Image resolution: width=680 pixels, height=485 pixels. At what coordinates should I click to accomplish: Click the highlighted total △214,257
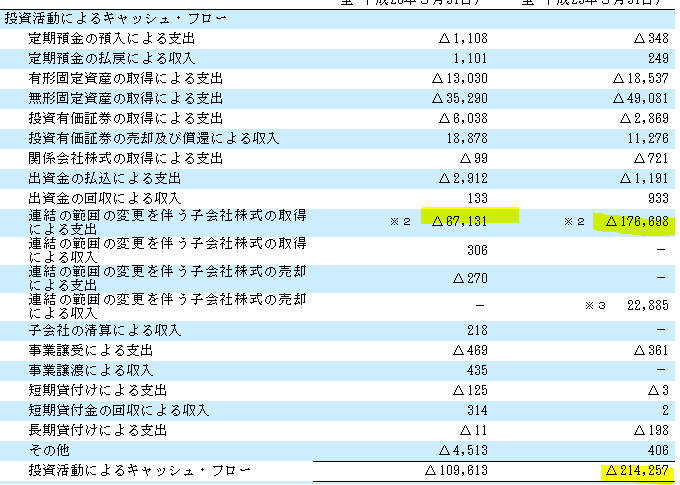tap(637, 470)
